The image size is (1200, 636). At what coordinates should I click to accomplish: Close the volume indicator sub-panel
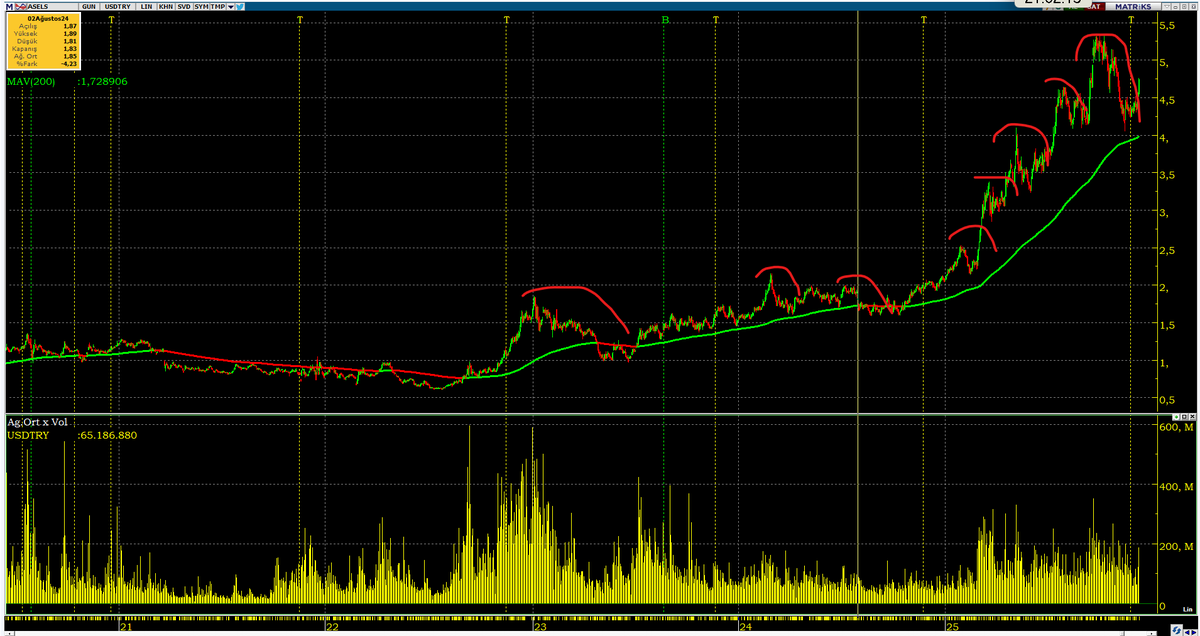(1192, 416)
